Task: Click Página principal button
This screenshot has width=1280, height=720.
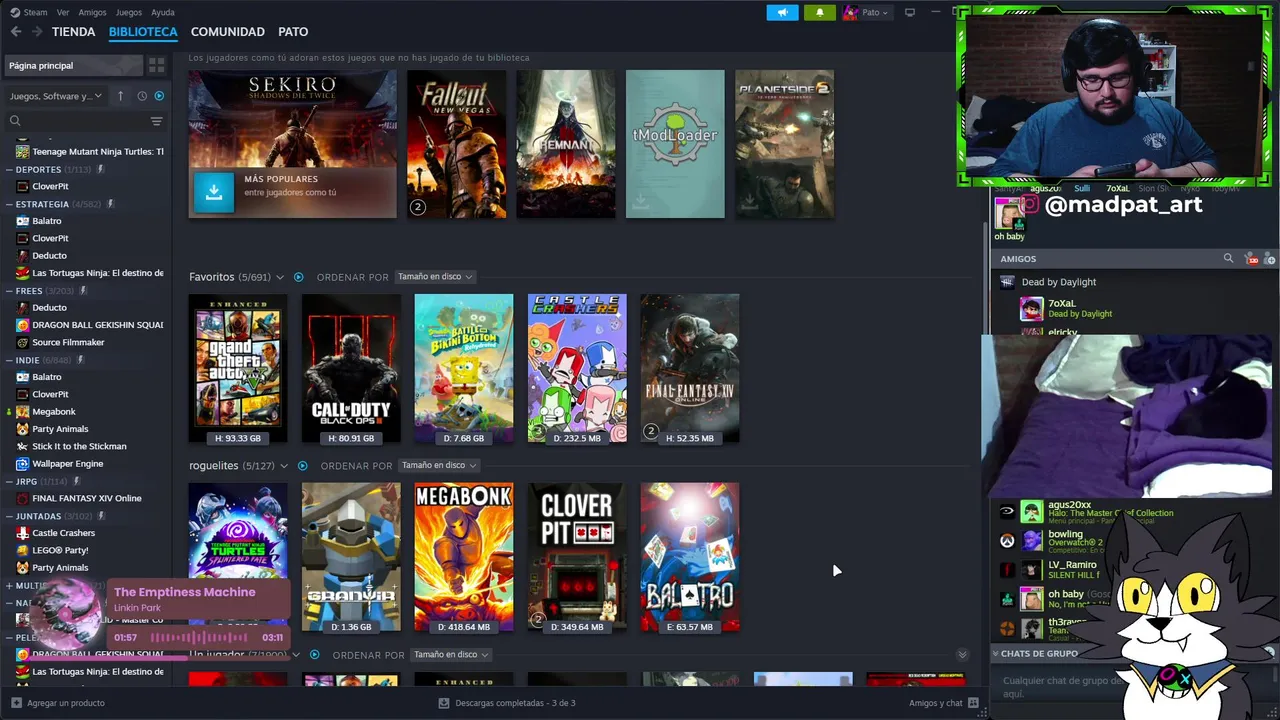Action: pos(74,65)
